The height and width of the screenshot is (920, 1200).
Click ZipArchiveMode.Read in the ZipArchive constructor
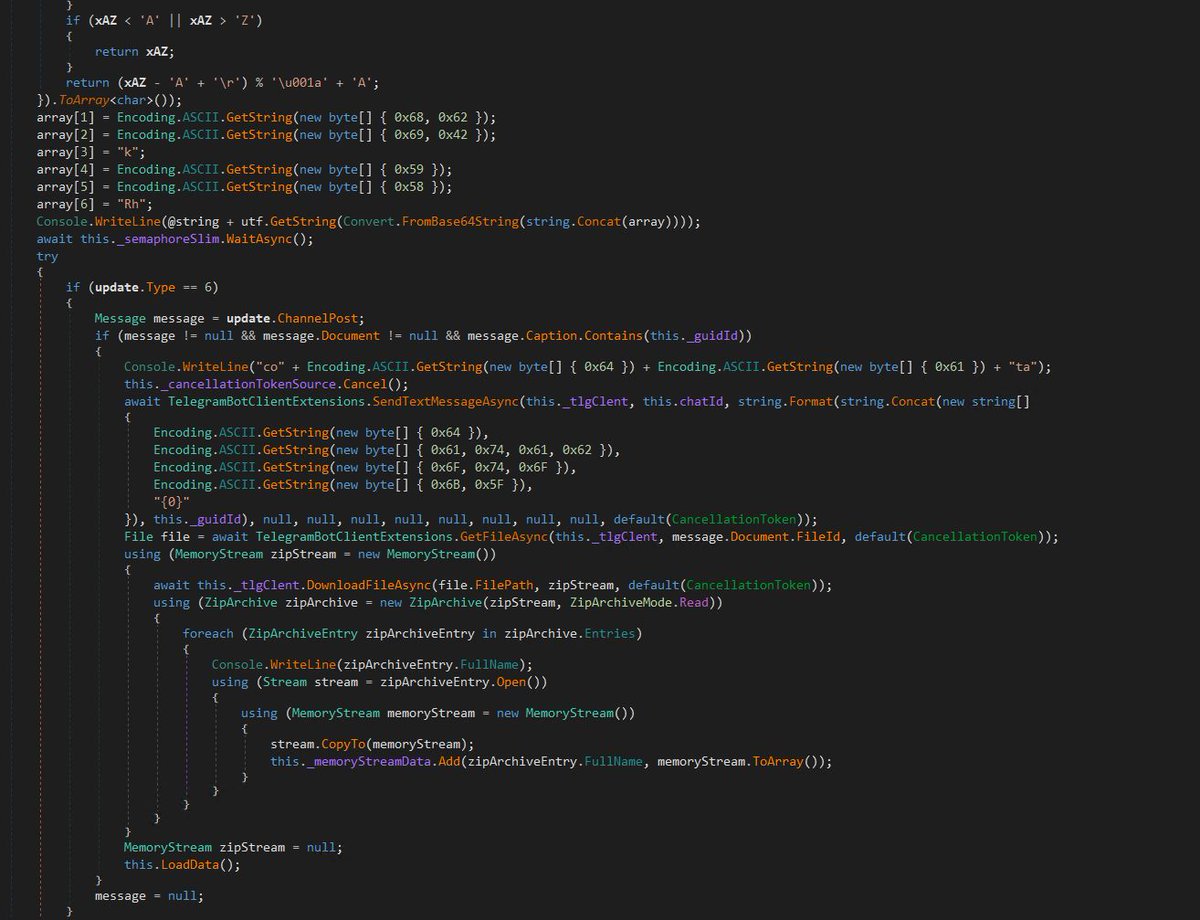pyautogui.click(x=641, y=603)
